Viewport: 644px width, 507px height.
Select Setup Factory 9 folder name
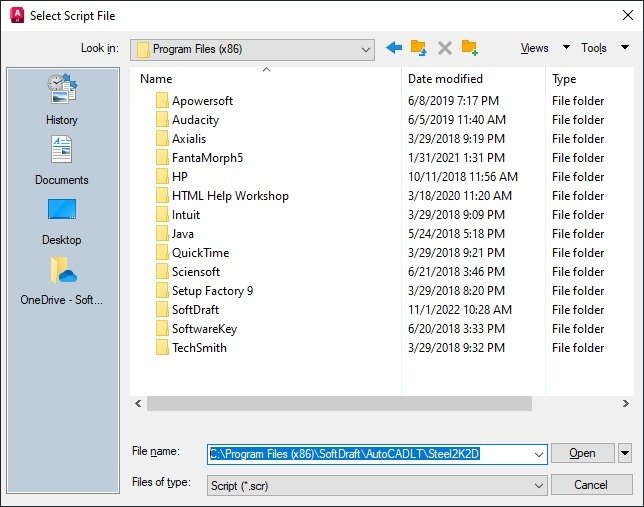(212, 290)
